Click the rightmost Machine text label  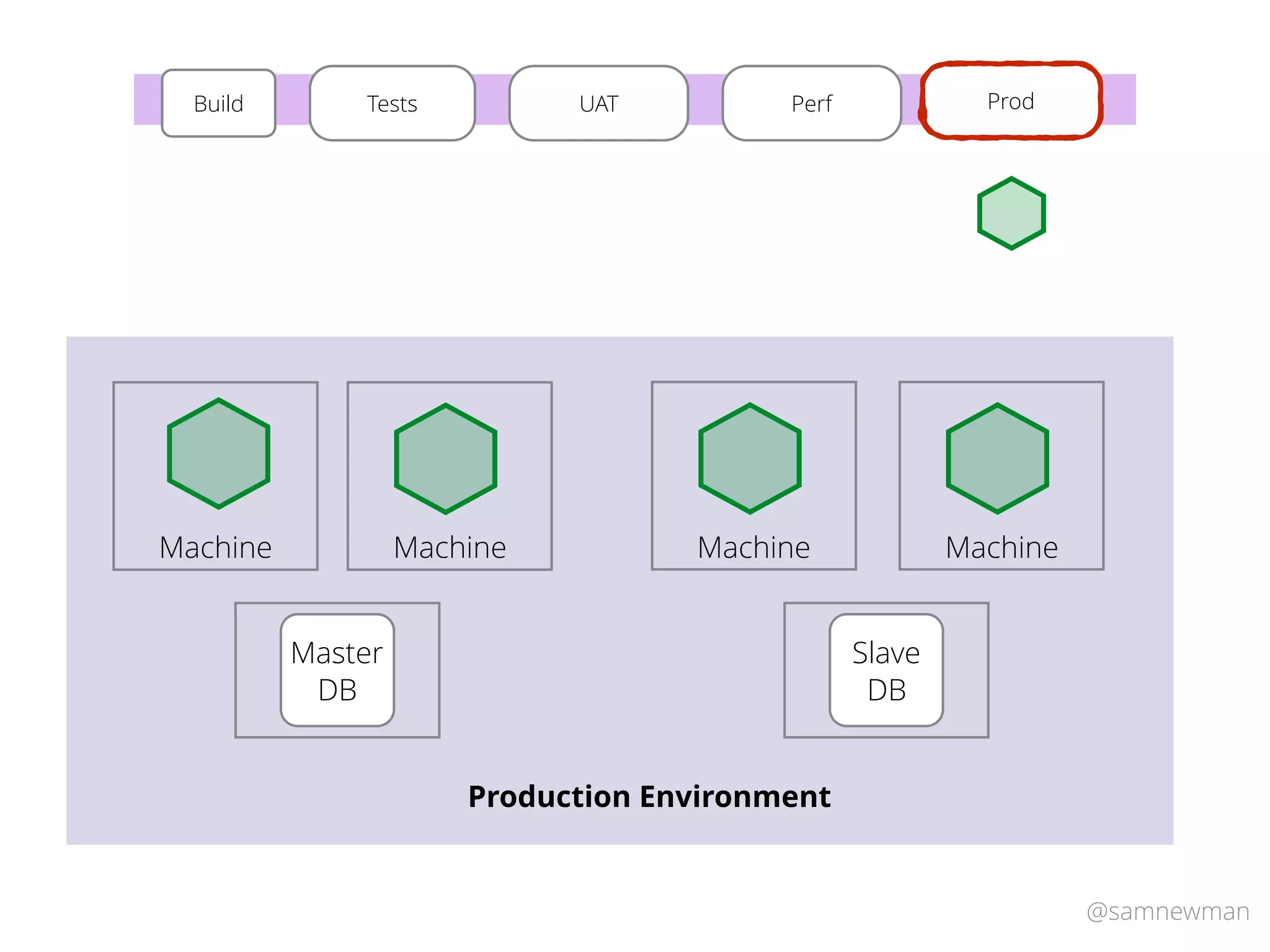pos(1001,547)
